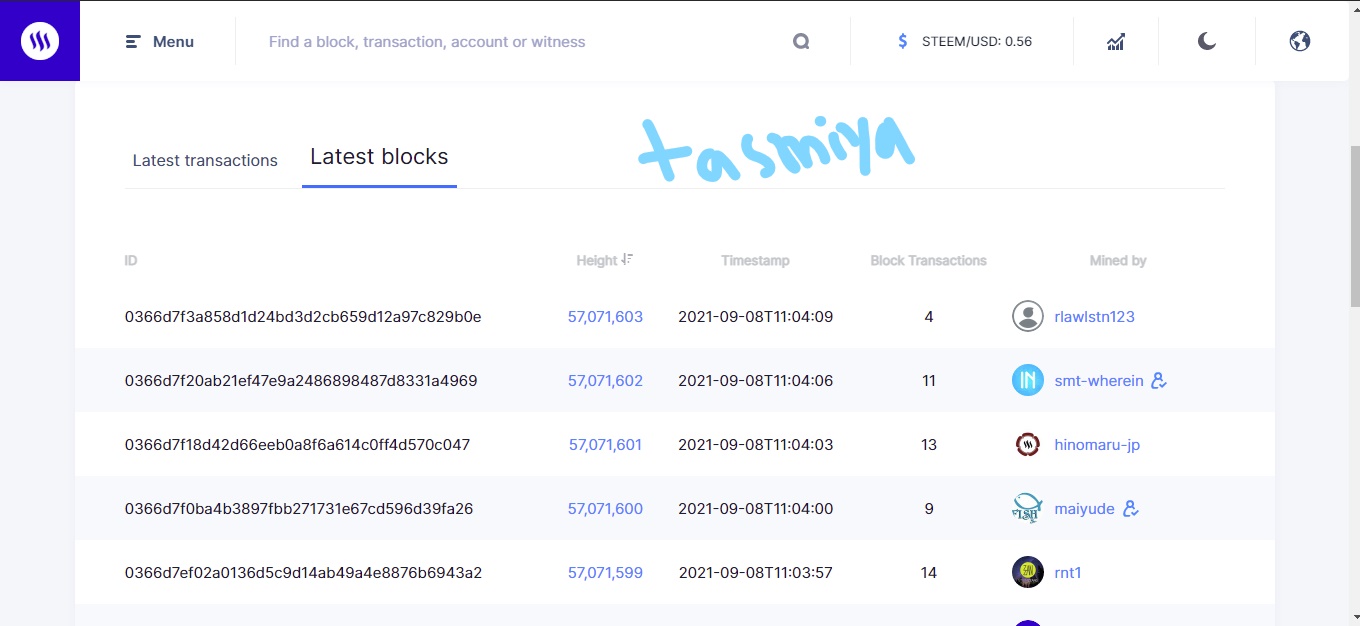Open witness rnt1 profile link
Screen dimensions: 1360x626
click(1068, 573)
